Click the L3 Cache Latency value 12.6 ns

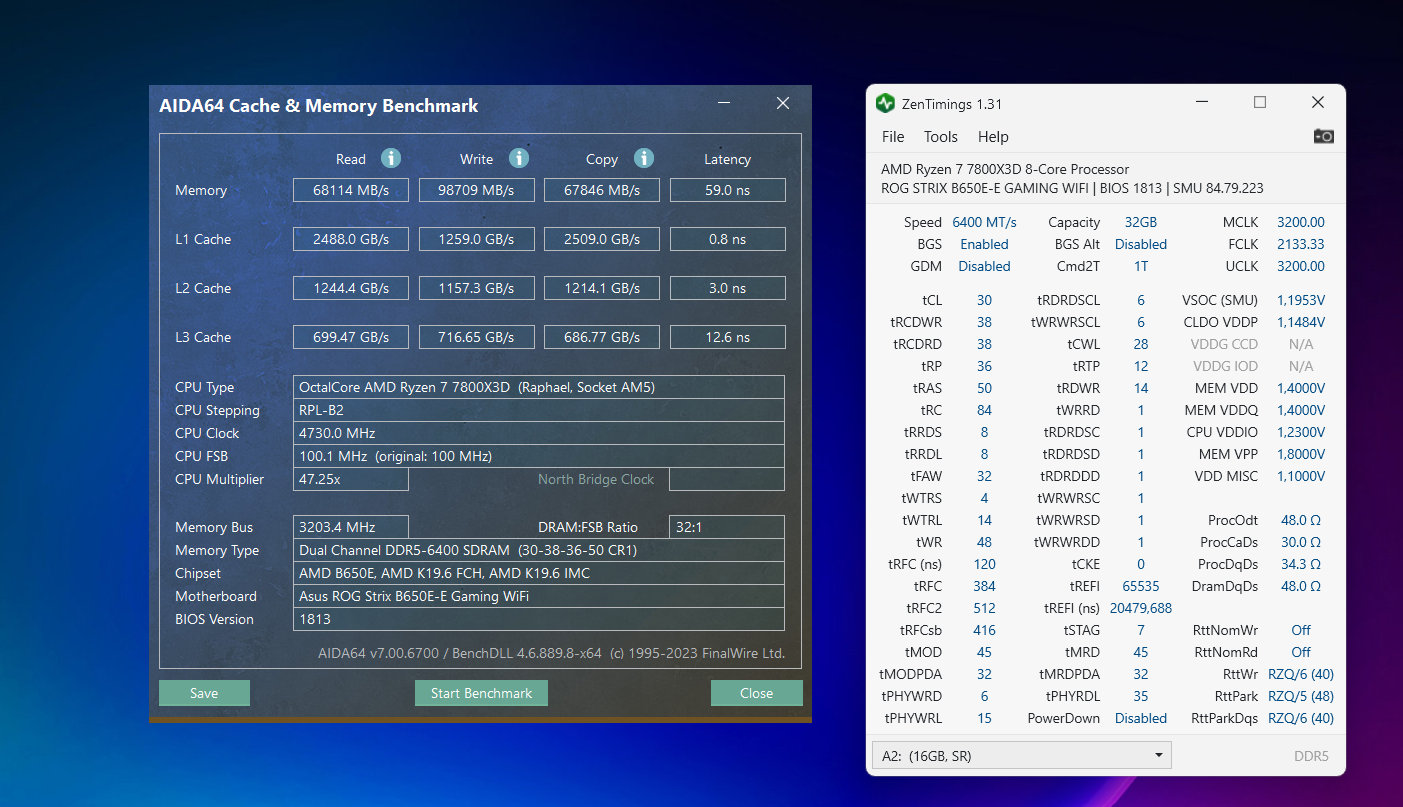tap(728, 337)
